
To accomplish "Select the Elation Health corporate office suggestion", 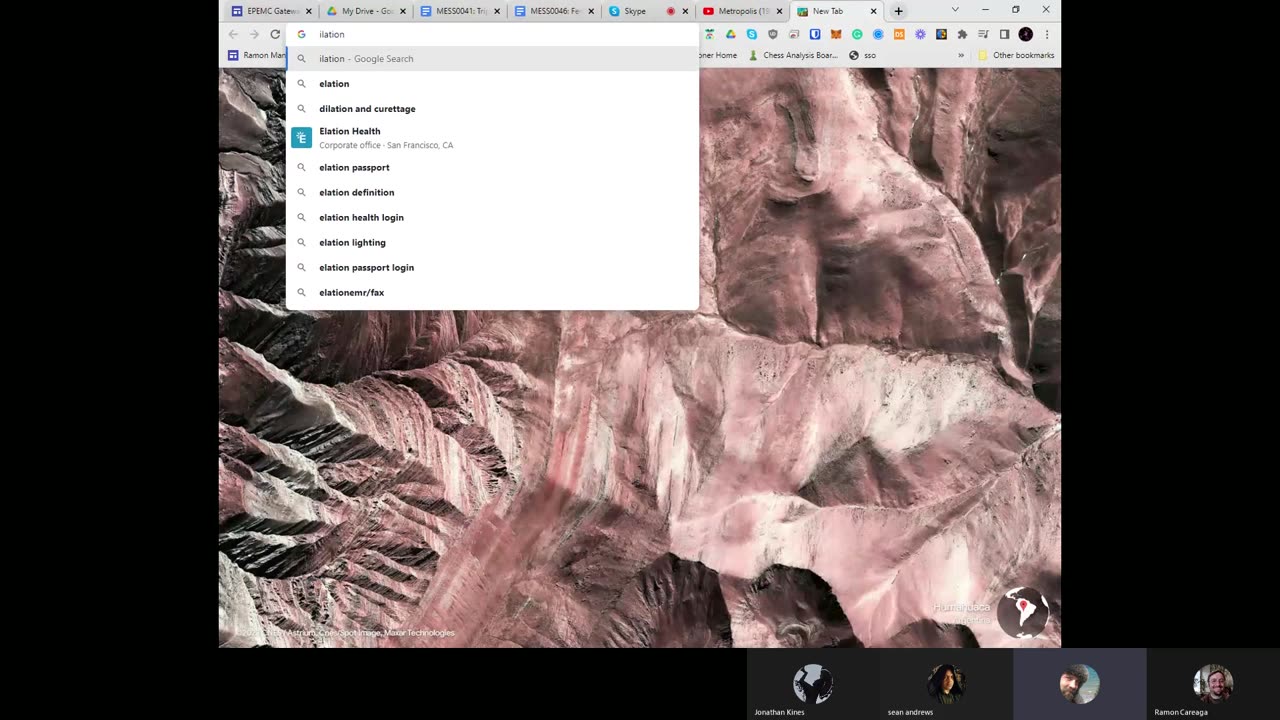I will pyautogui.click(x=492, y=138).
